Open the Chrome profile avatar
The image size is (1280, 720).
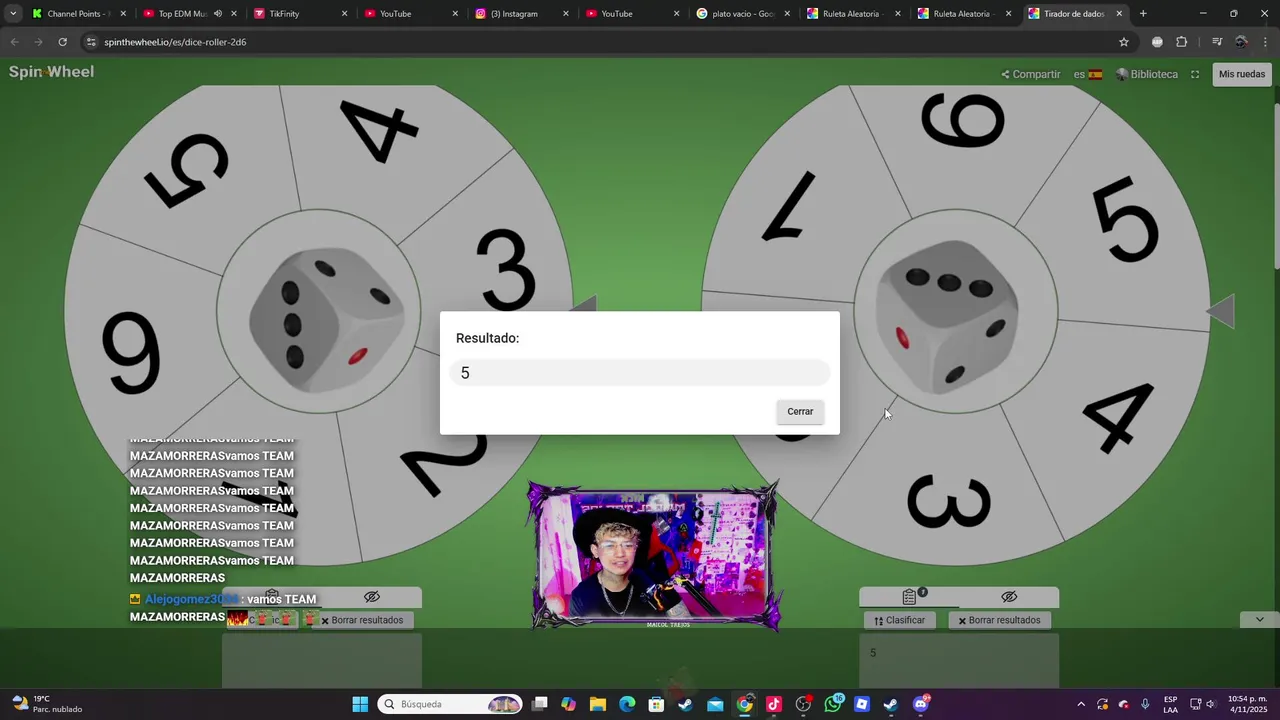[1241, 42]
